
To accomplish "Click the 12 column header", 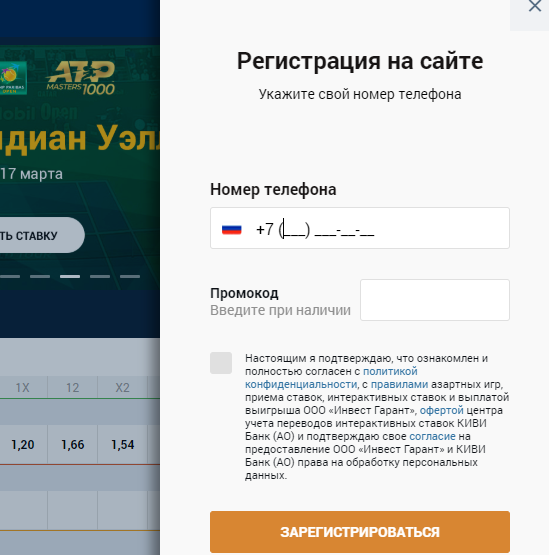I will pos(73,388).
